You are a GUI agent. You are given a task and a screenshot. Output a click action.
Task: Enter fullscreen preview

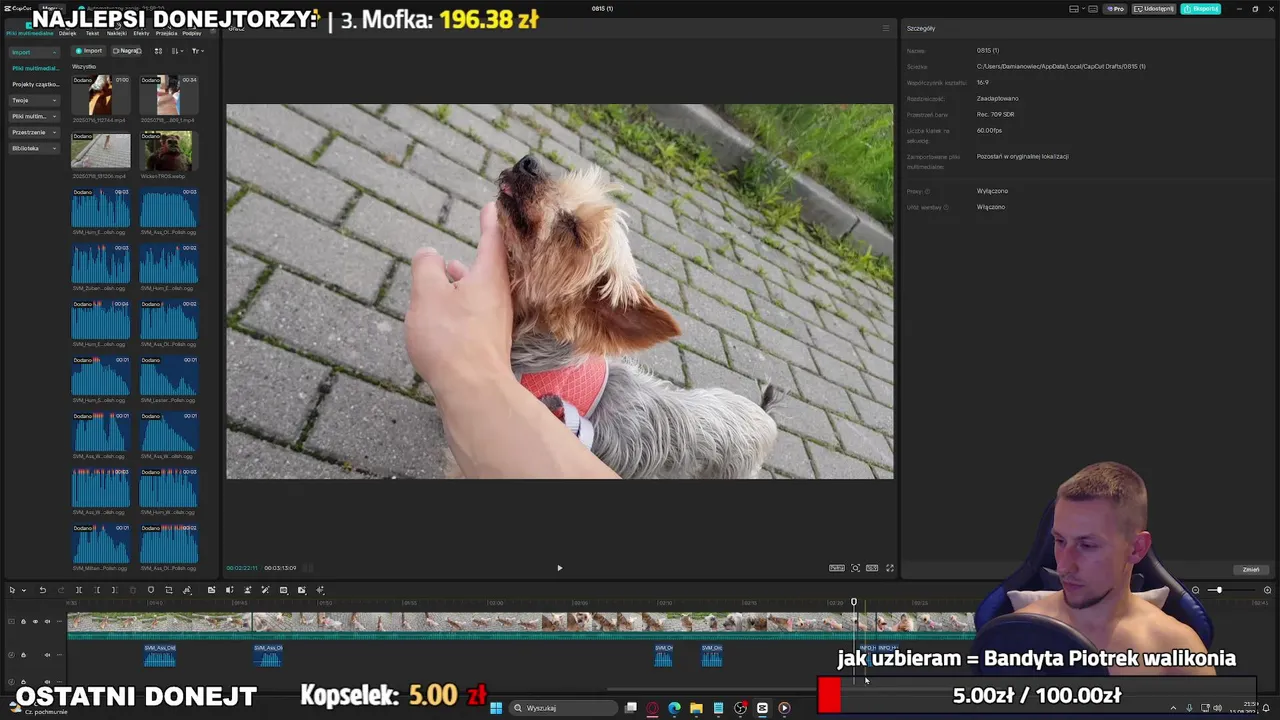click(889, 568)
